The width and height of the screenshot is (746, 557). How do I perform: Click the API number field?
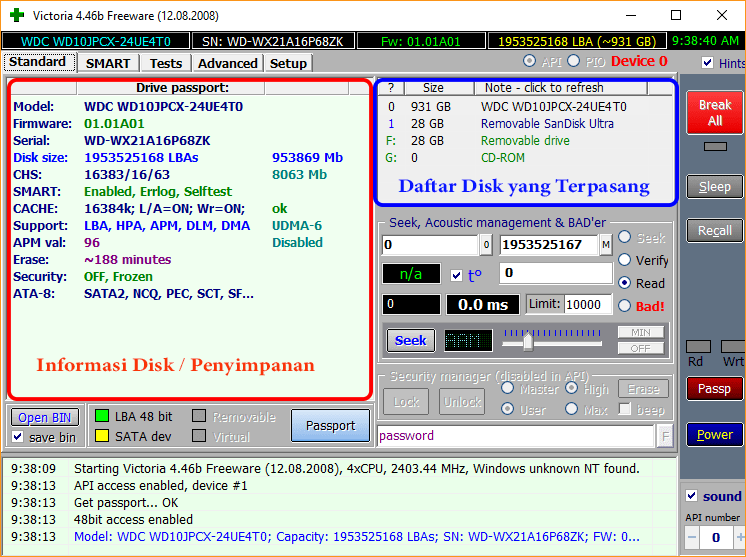(x=717, y=537)
